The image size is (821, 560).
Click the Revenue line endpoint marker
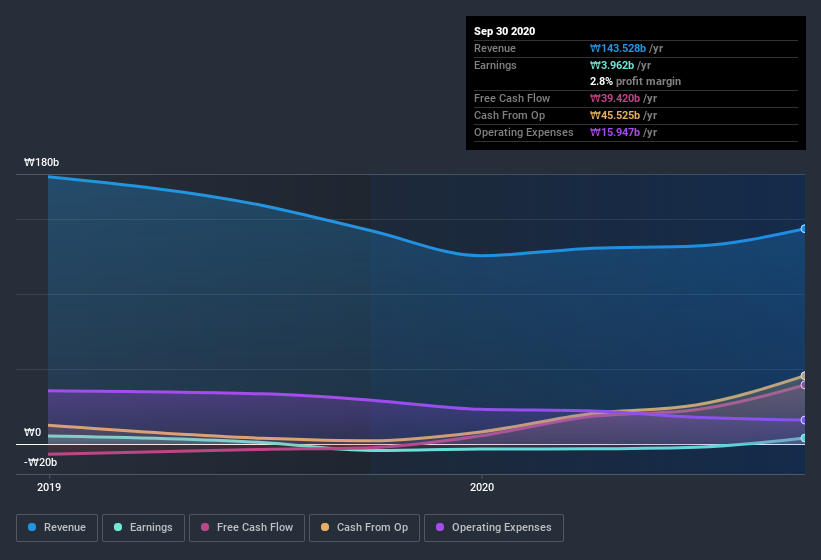pos(803,229)
